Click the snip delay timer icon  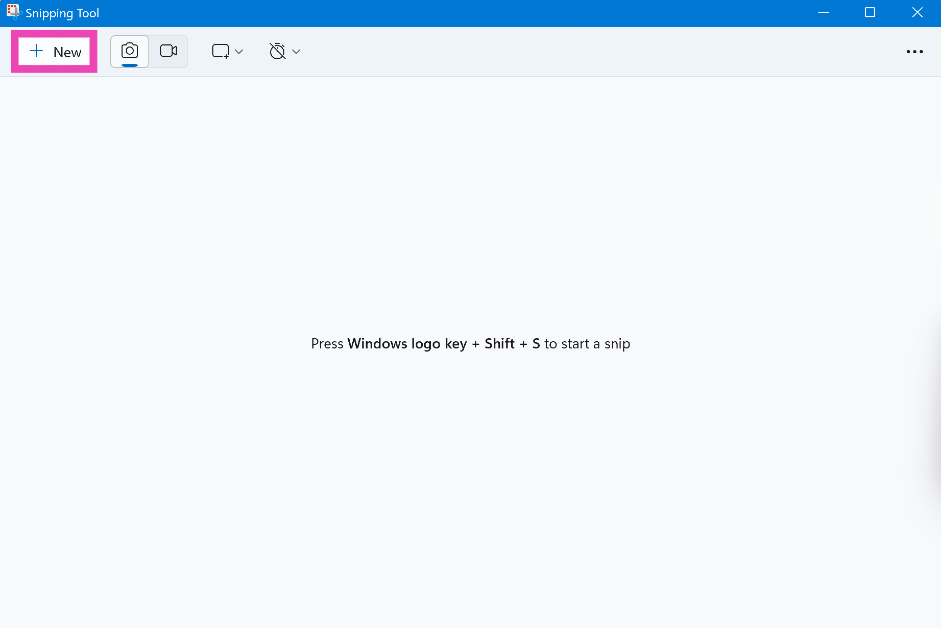point(278,51)
